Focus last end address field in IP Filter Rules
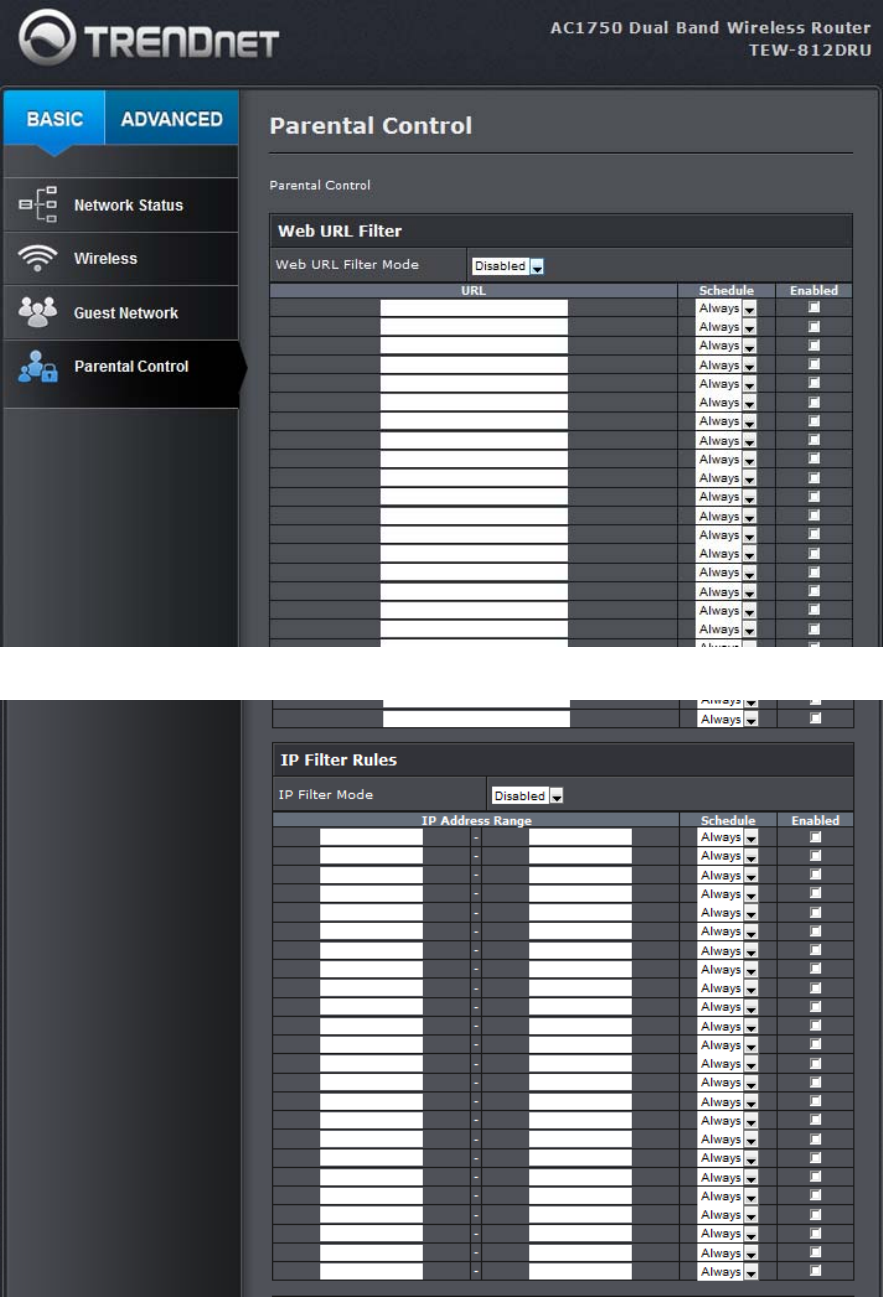Screen dimensions: 883x1297 pyautogui.click(x=580, y=1272)
